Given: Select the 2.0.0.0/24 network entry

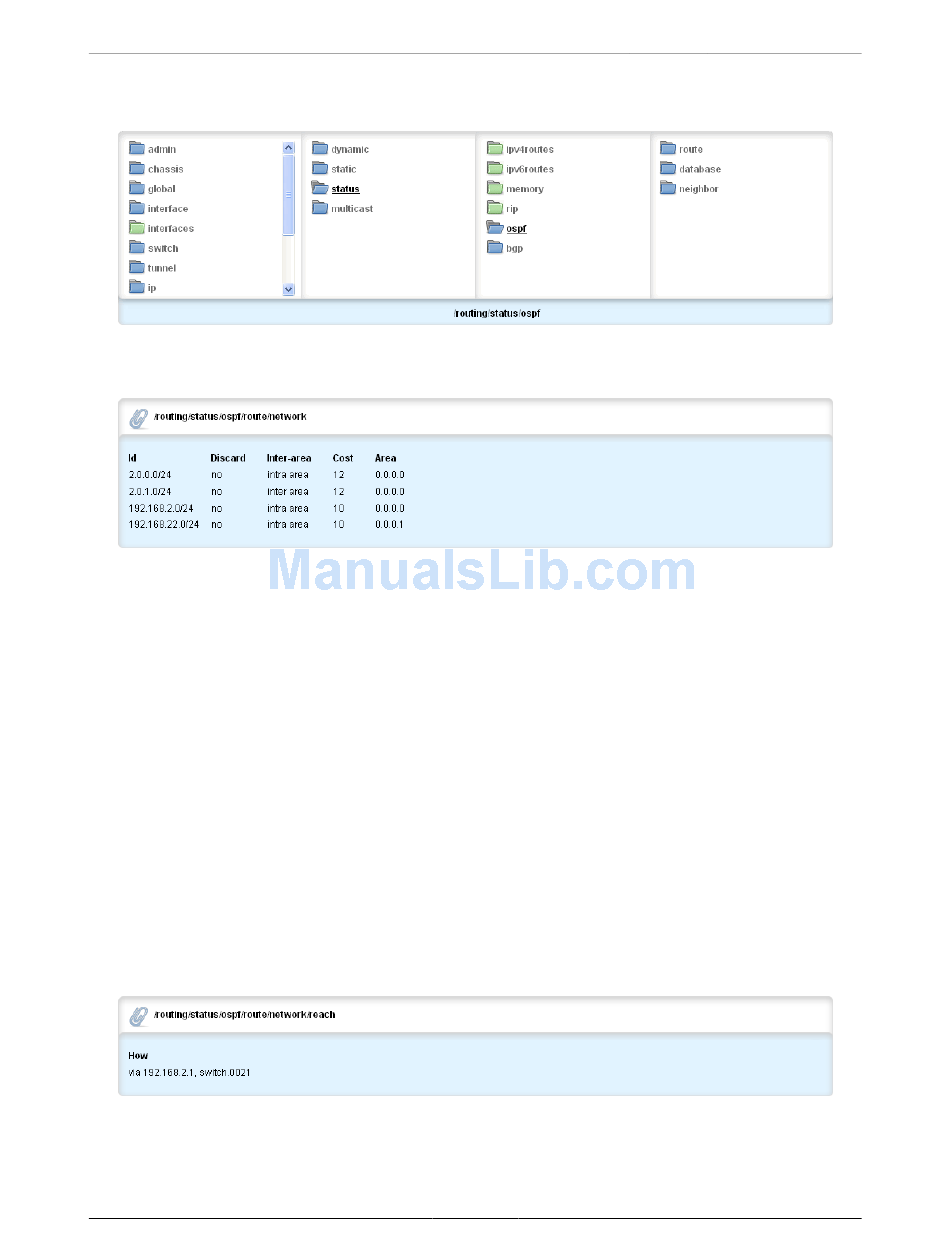Looking at the screenshot, I should 149,475.
